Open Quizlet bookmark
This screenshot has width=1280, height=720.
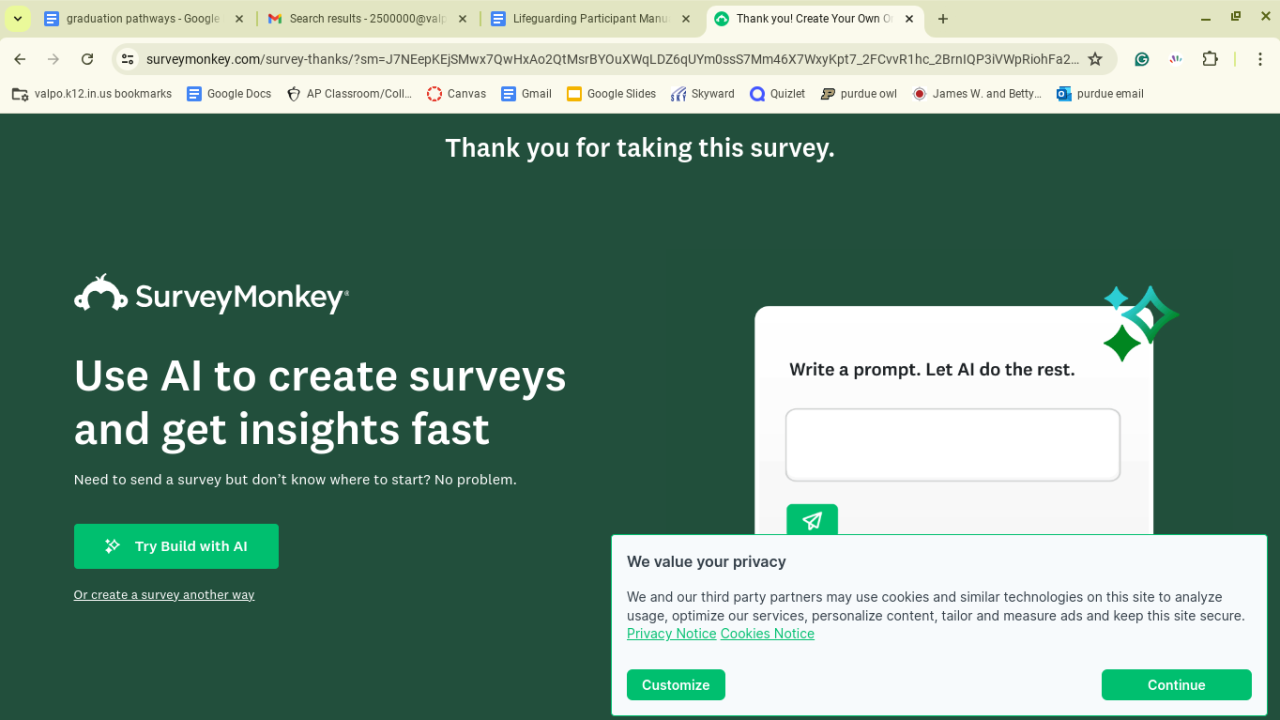[x=777, y=94]
